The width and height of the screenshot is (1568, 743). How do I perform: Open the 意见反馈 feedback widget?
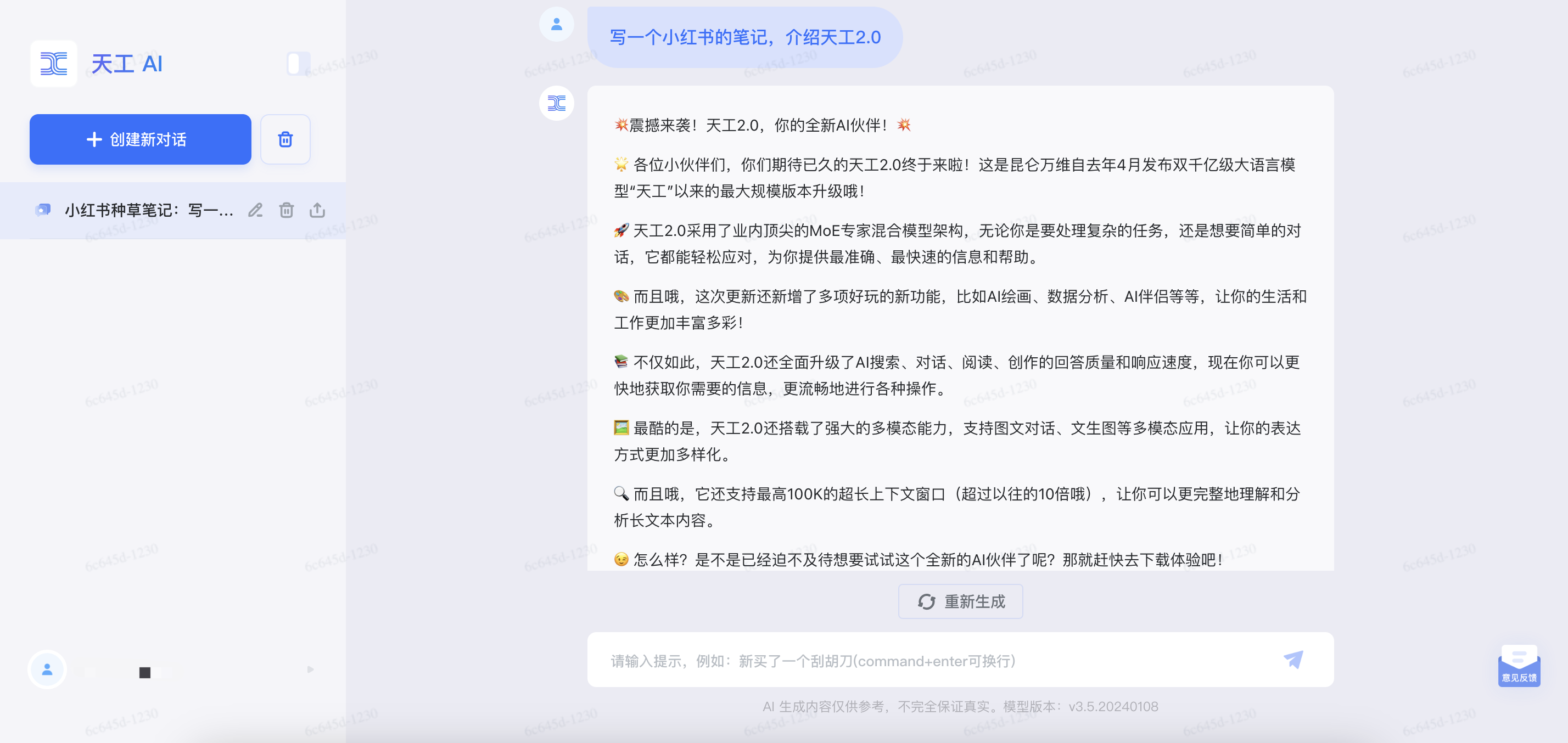click(x=1519, y=666)
